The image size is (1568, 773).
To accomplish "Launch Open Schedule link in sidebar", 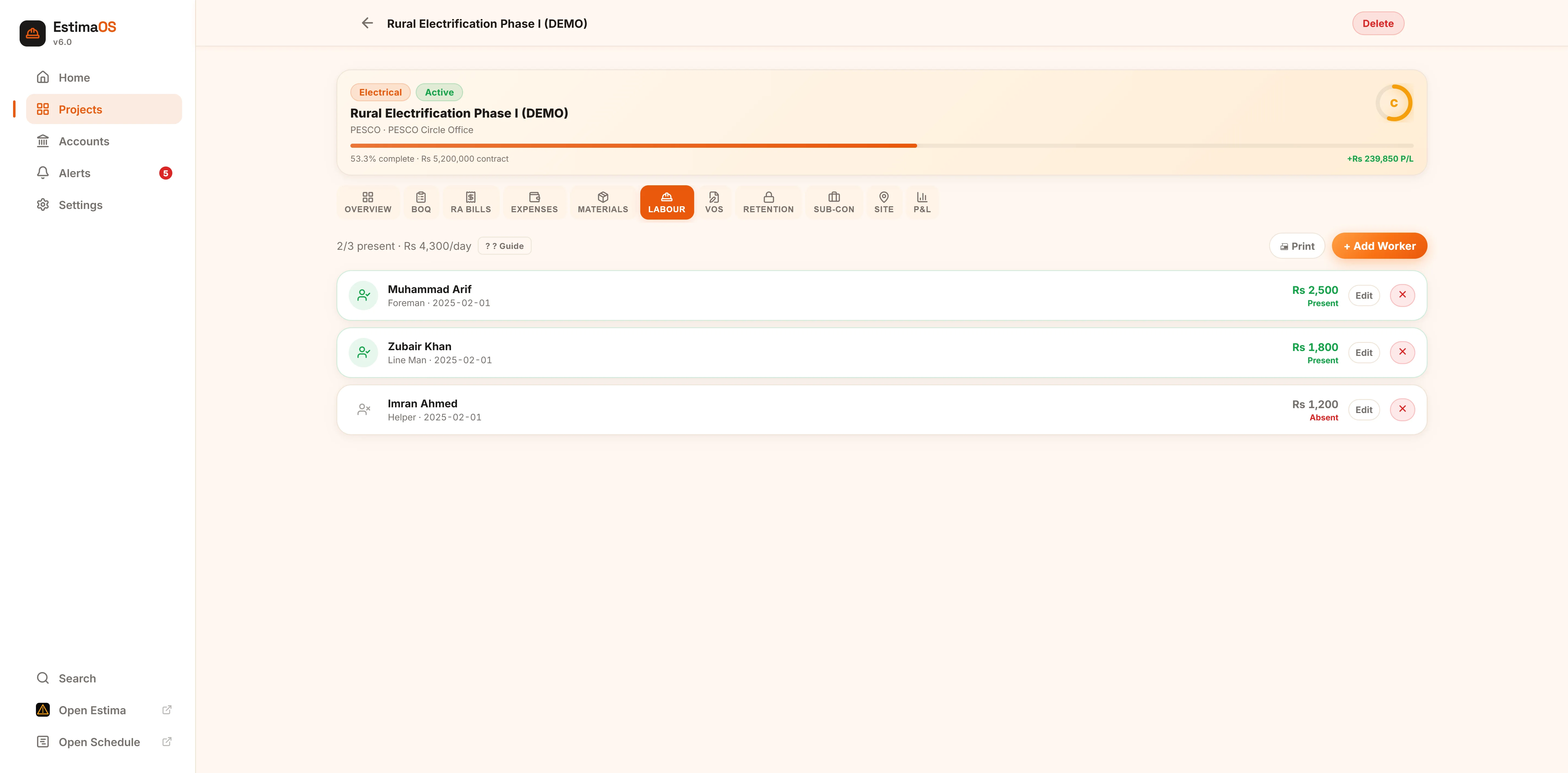I will click(x=104, y=742).
